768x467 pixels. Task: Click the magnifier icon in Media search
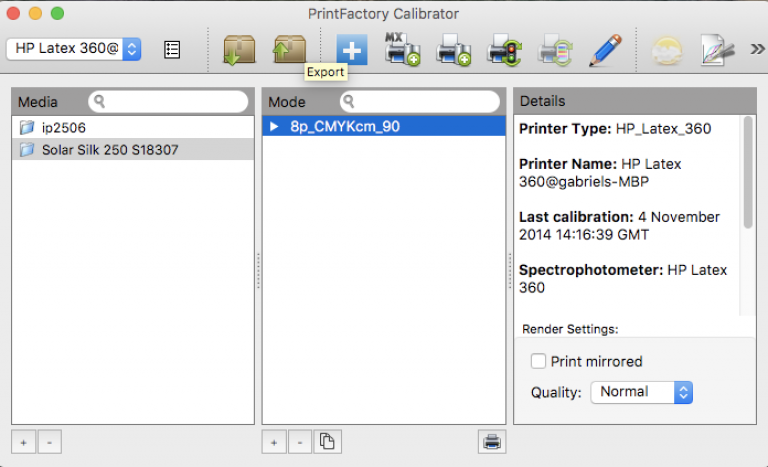(x=99, y=101)
